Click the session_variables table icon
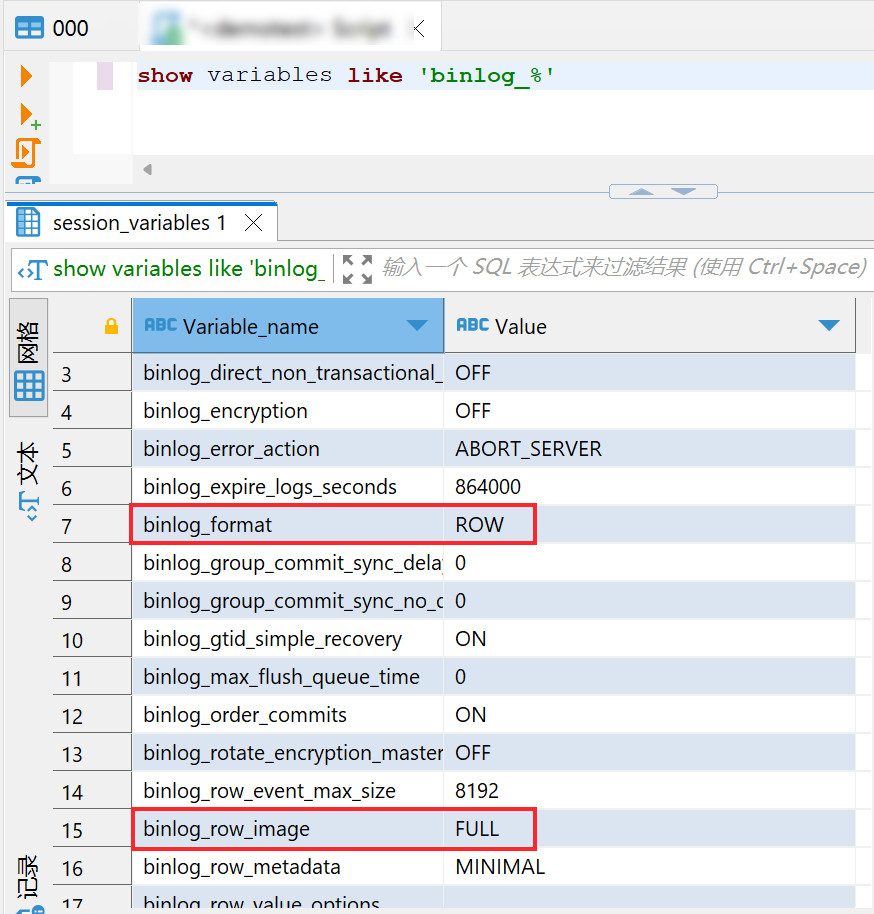The width and height of the screenshot is (874, 914). tap(29, 222)
